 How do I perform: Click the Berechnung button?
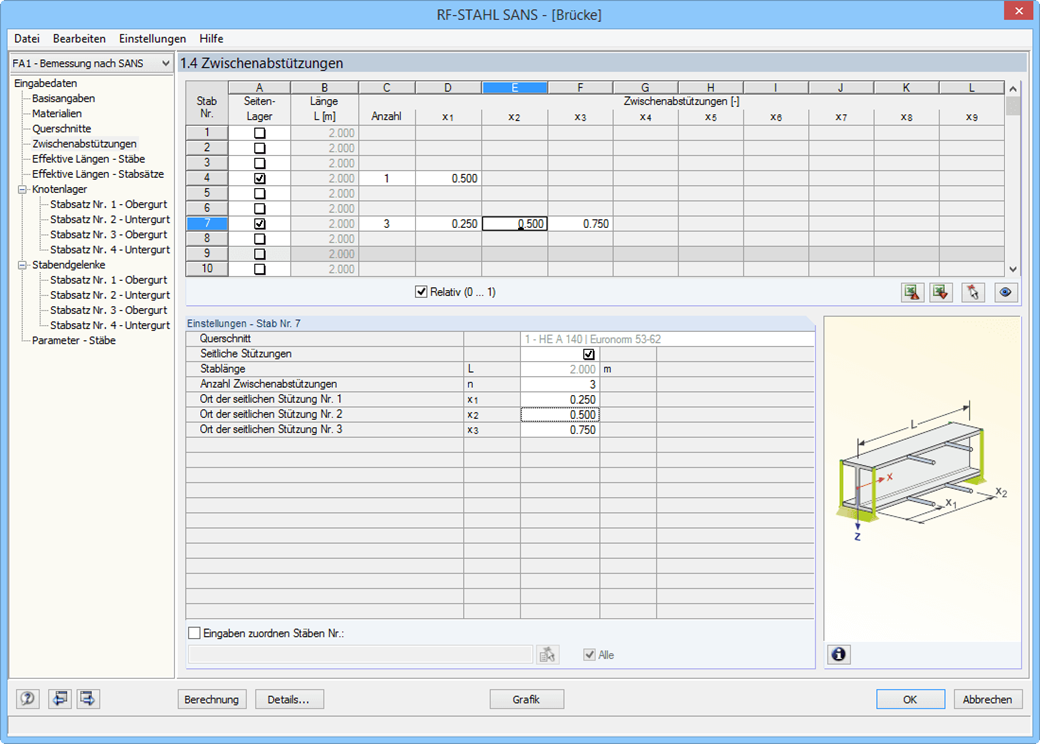[212, 700]
